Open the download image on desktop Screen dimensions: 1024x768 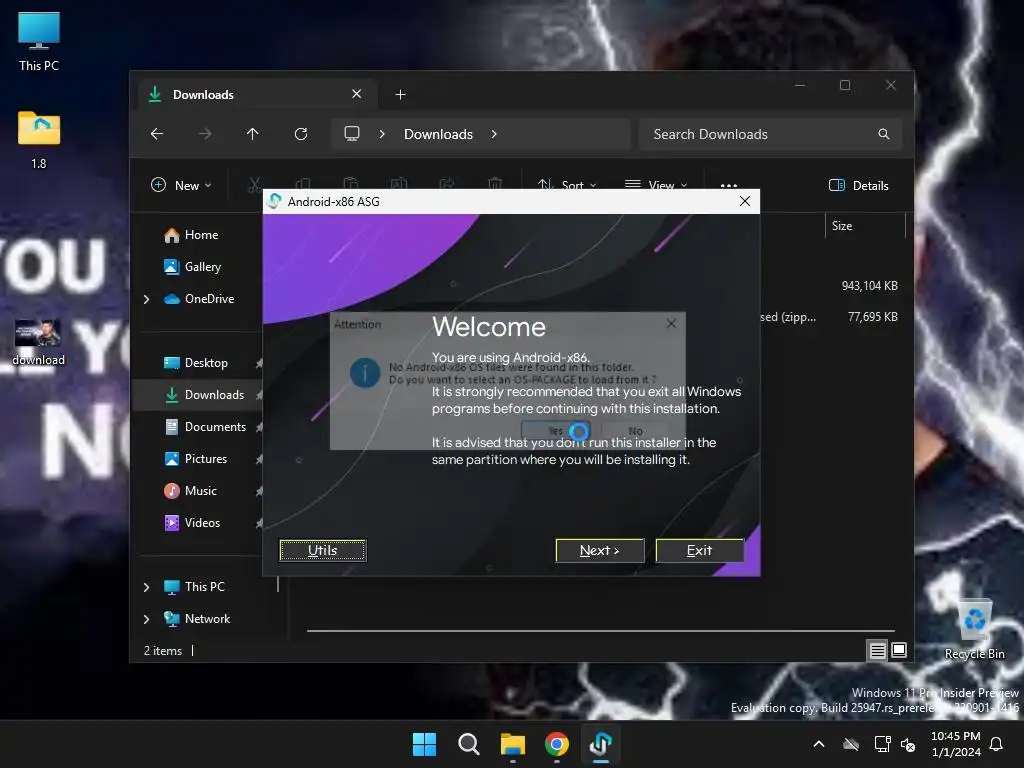coord(39,342)
